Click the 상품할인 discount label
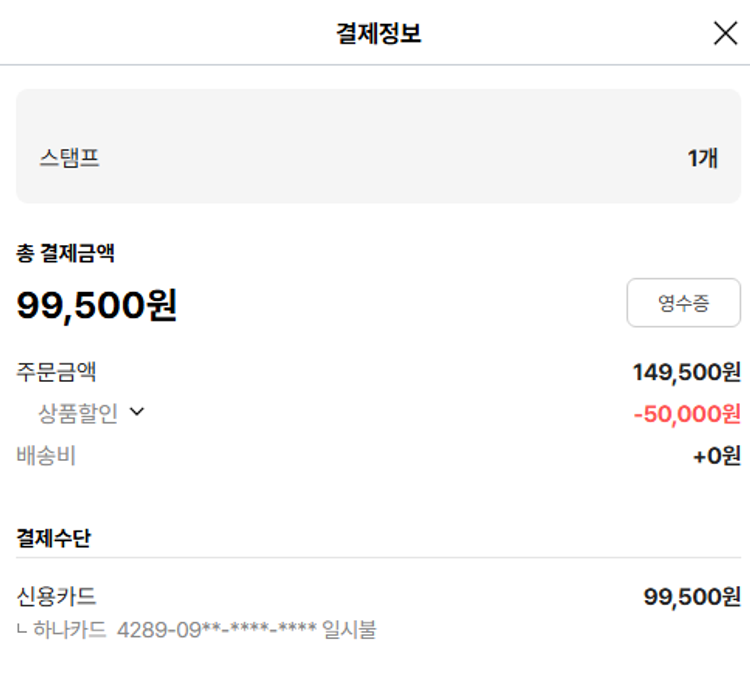 (78, 413)
